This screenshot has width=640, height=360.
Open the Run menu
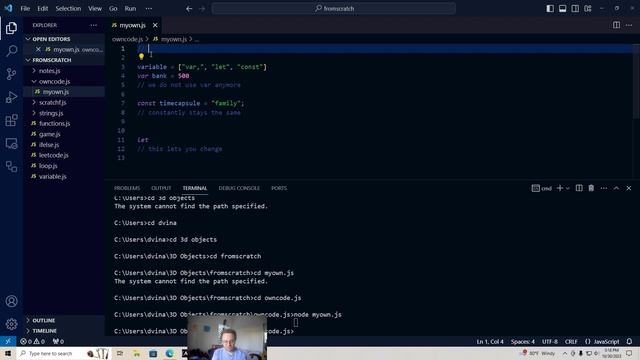click(130, 8)
